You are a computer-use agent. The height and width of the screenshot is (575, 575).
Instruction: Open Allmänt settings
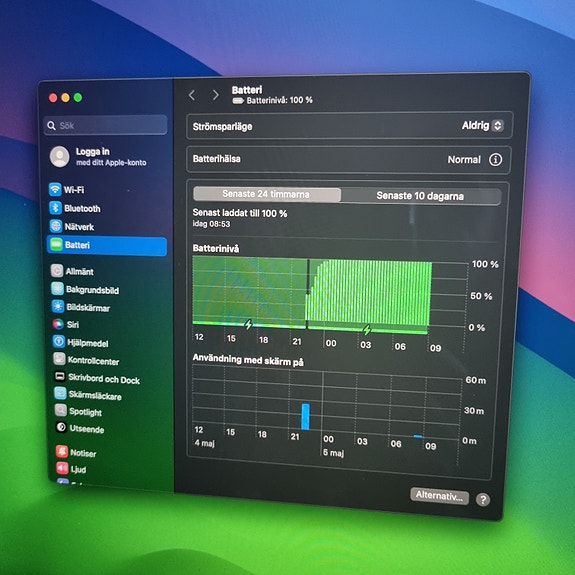pos(72,271)
